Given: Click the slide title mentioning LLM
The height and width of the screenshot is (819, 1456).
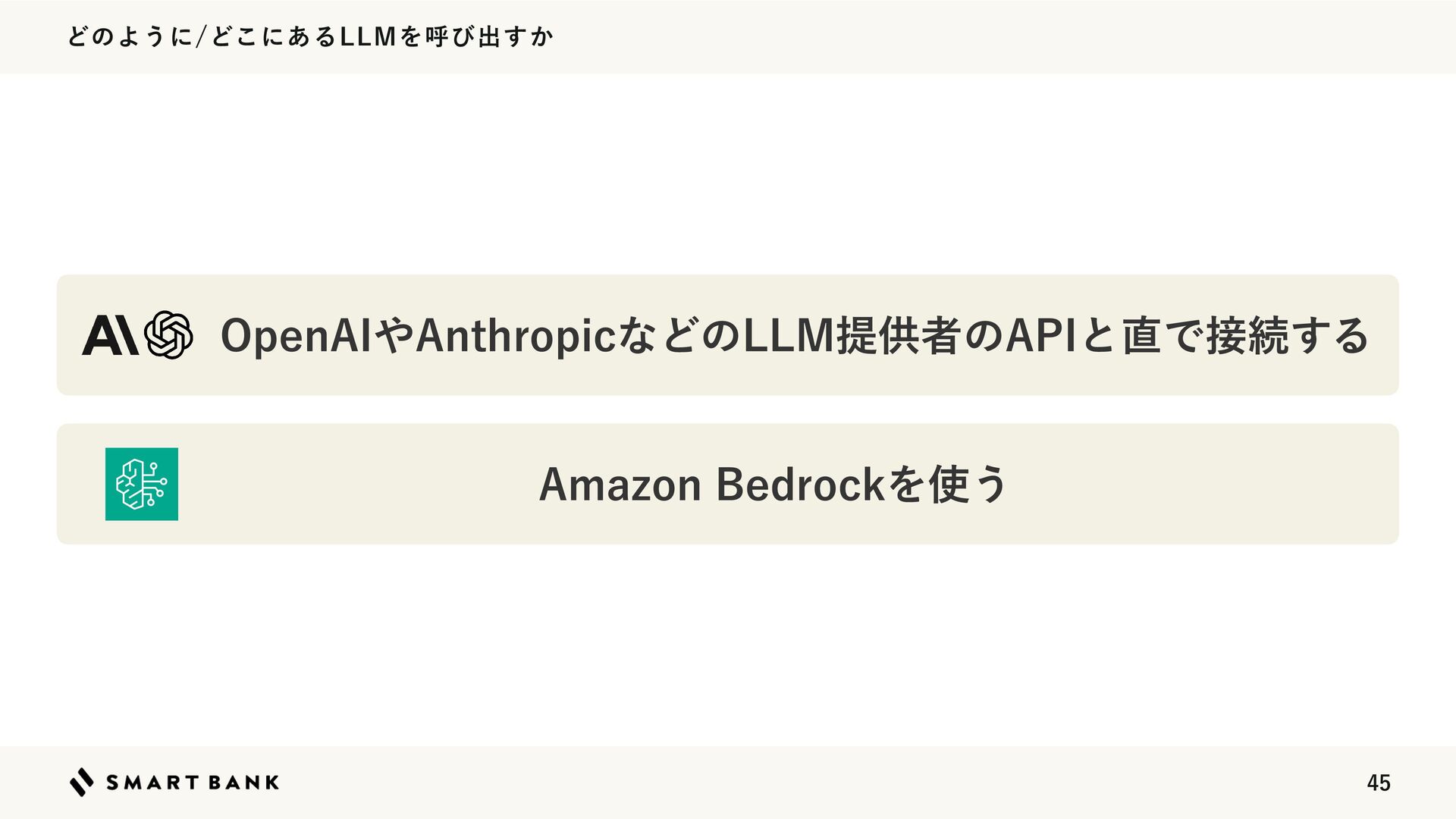Looking at the screenshot, I should click(311, 36).
